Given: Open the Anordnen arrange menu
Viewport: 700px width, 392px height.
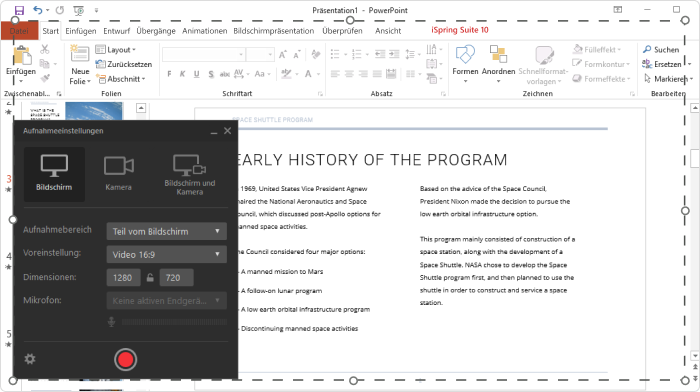Looking at the screenshot, I should (498, 65).
